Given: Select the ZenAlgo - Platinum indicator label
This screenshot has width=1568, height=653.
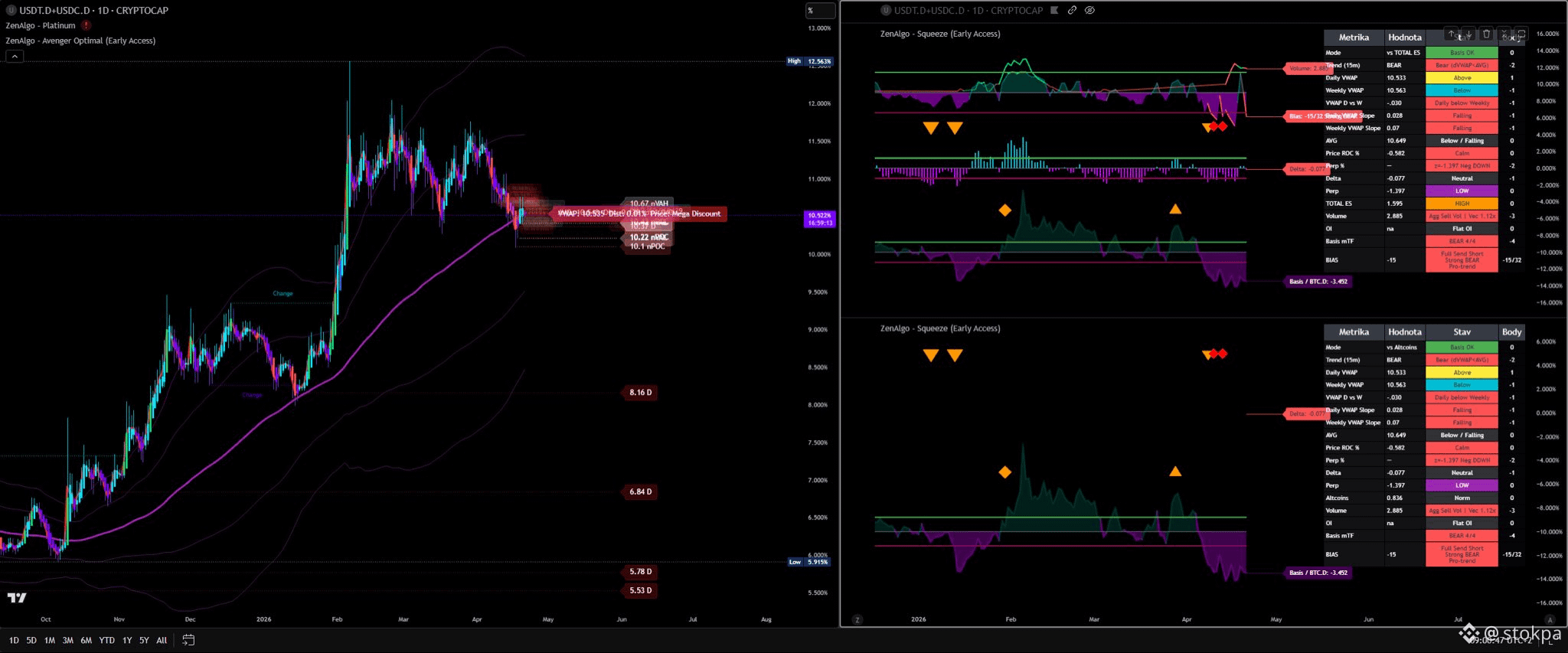Looking at the screenshot, I should click(41, 25).
